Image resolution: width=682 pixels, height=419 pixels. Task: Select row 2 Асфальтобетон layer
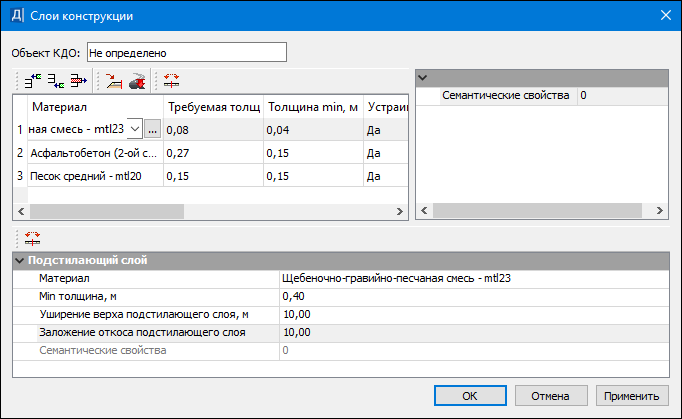coord(94,153)
